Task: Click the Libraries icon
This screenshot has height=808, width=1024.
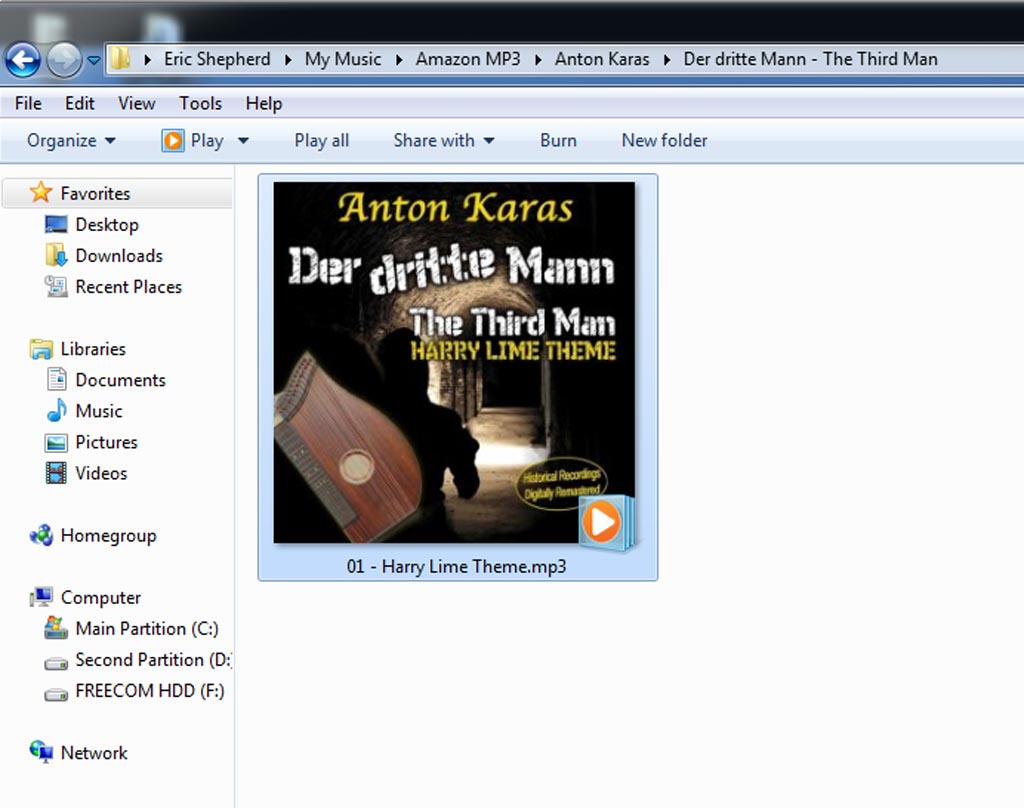Action: point(41,349)
